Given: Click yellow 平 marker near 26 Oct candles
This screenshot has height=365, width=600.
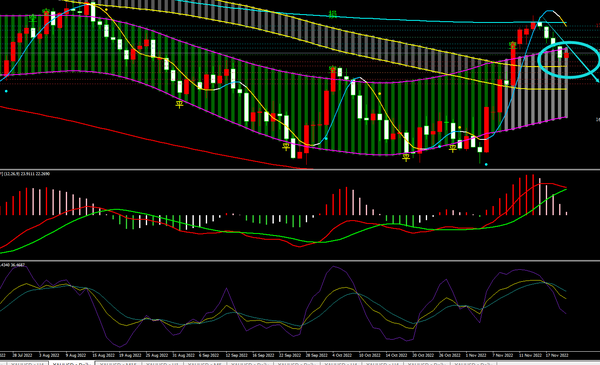Looking at the screenshot, I should click(x=452, y=148).
